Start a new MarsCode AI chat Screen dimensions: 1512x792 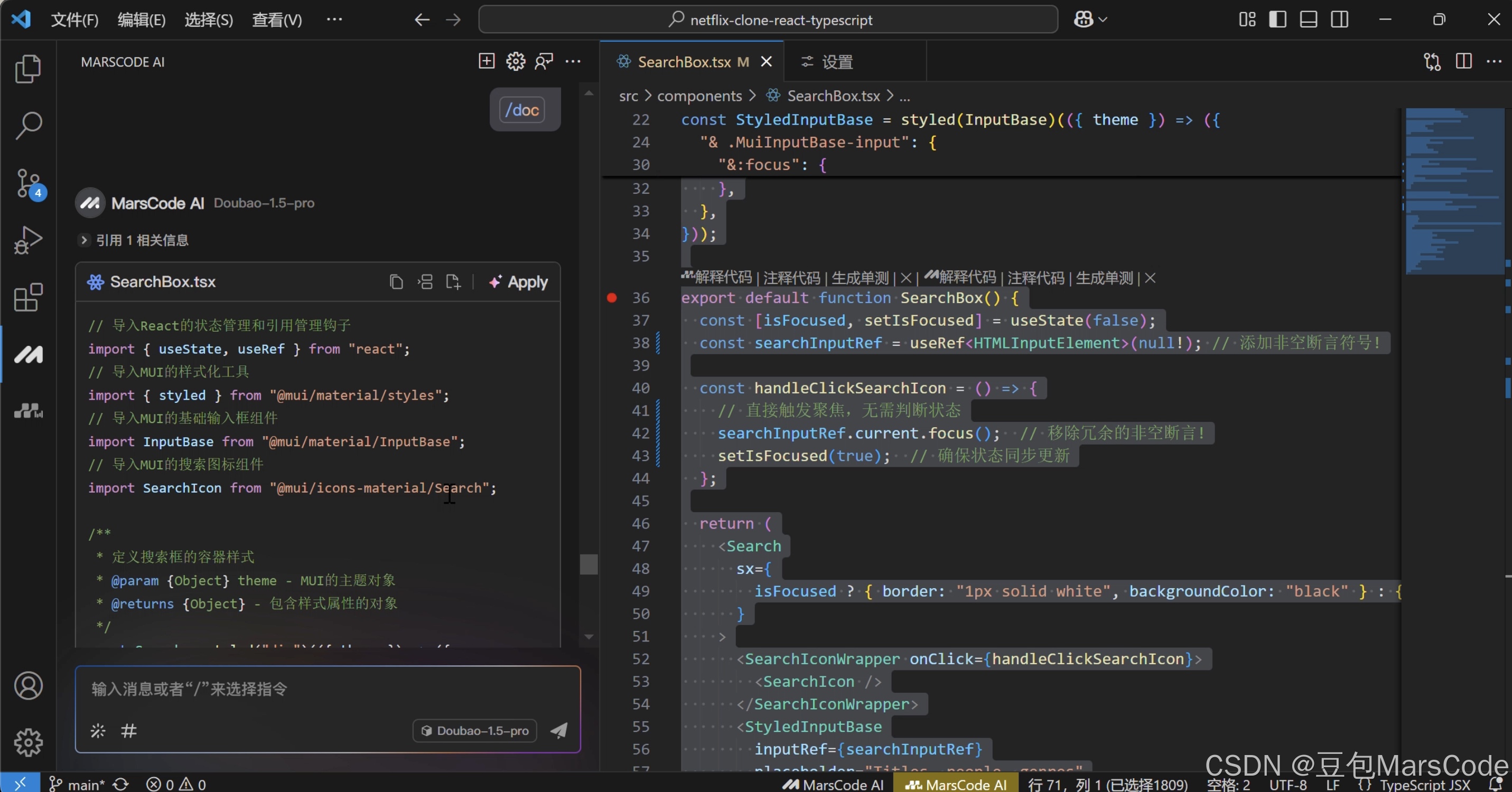point(487,61)
